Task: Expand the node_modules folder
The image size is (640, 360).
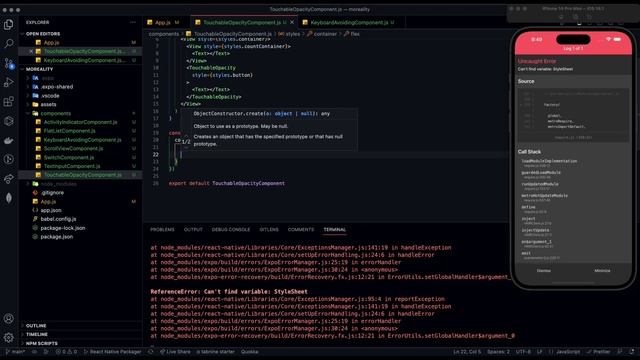Action: click(58, 184)
